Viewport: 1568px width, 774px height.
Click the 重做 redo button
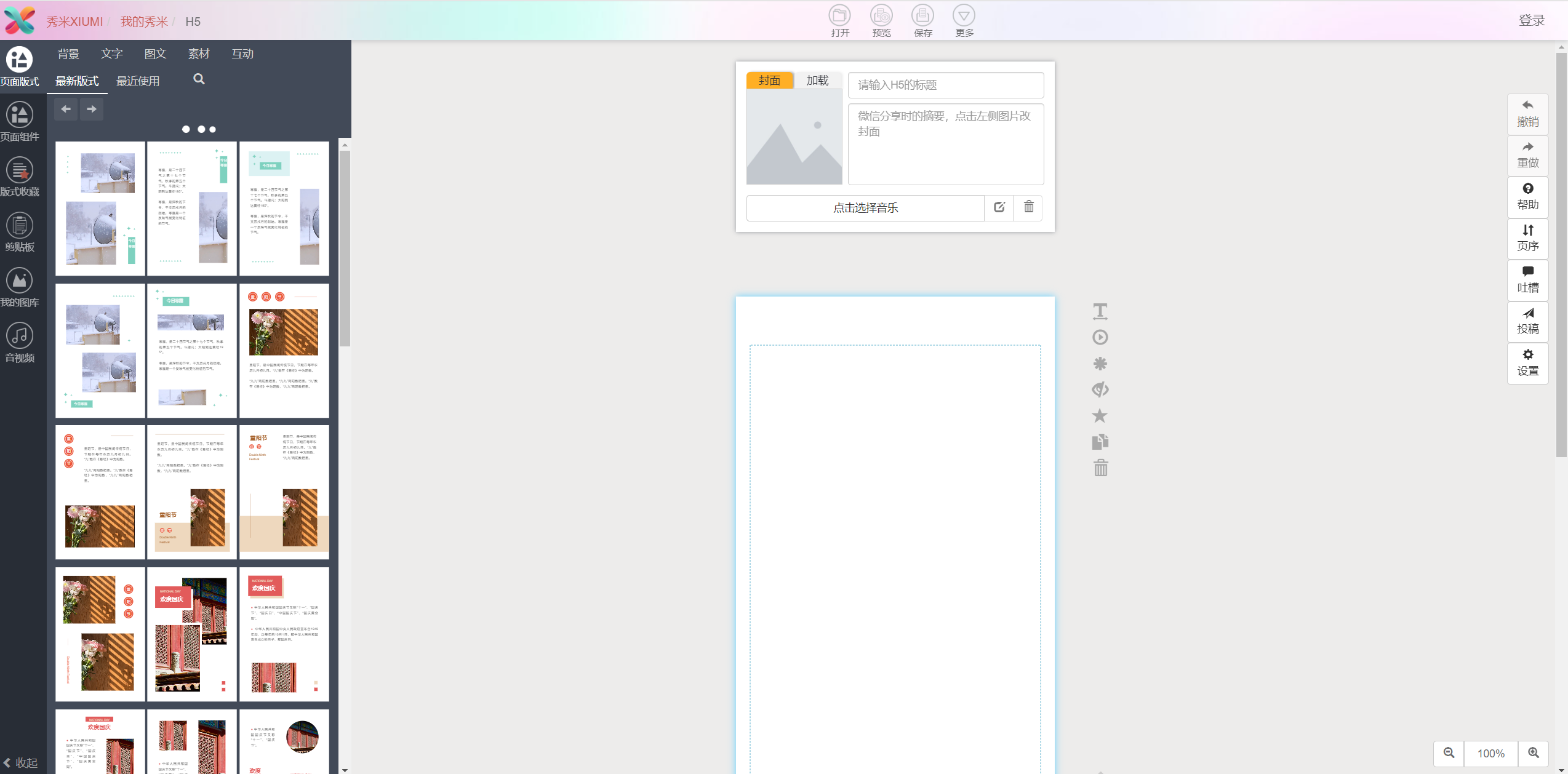(x=1527, y=156)
